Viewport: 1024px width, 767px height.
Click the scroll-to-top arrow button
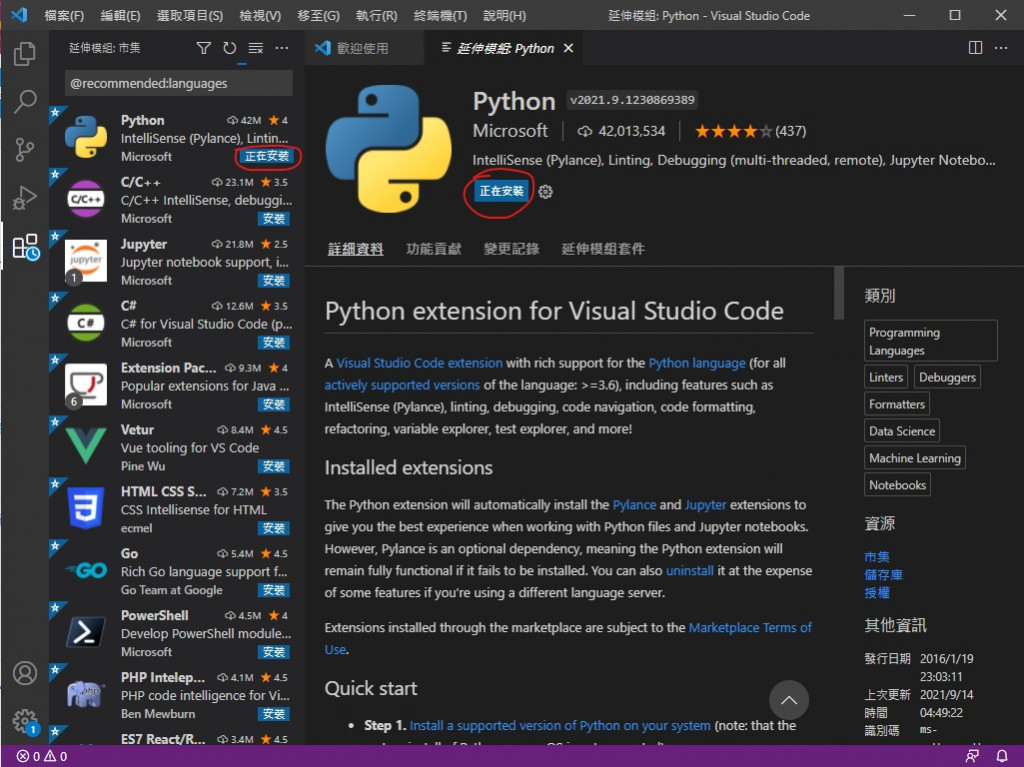789,700
